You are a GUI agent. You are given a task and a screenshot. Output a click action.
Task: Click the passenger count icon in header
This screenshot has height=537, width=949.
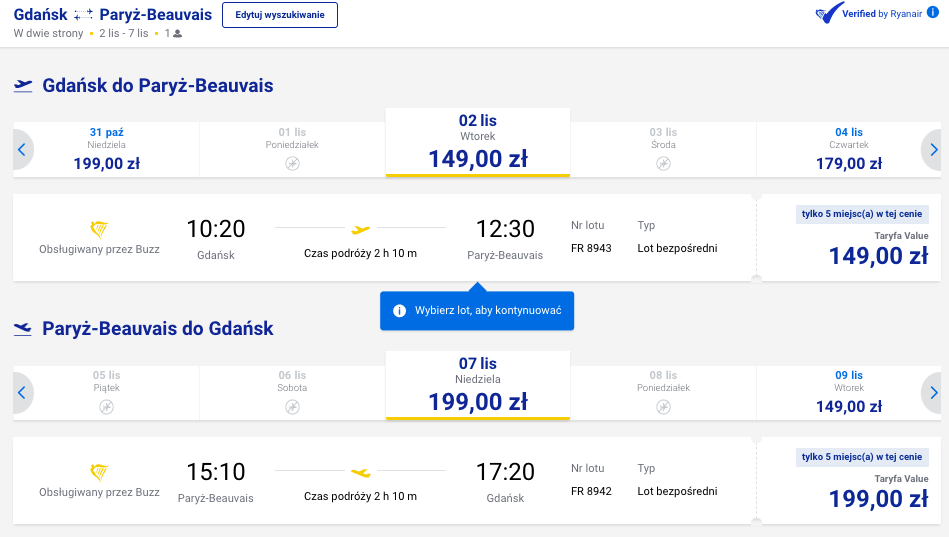click(x=177, y=34)
